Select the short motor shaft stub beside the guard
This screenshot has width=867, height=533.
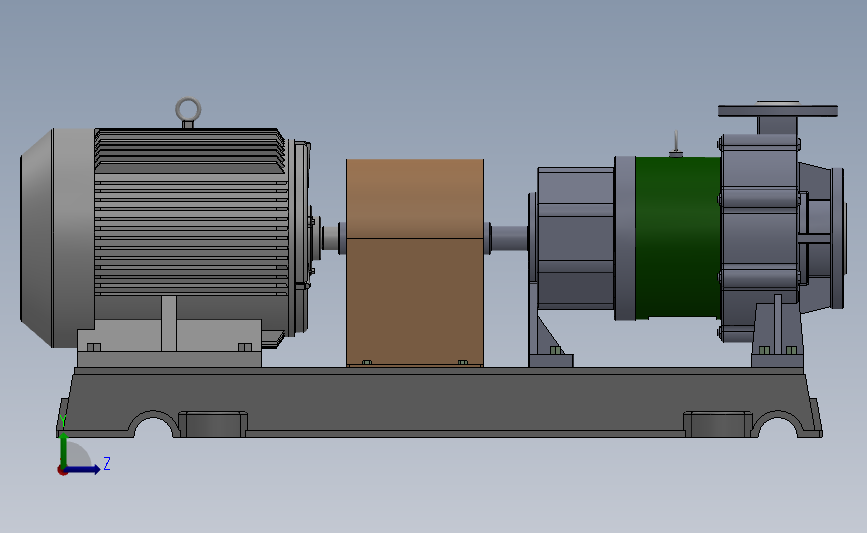coord(330,238)
